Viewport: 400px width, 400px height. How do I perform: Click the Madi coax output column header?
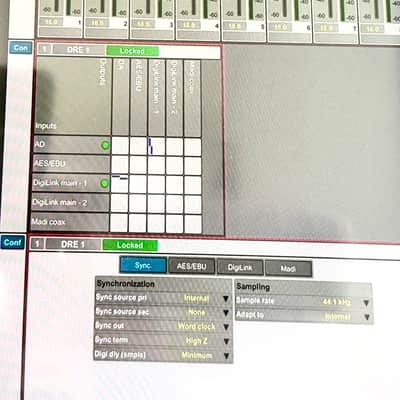coord(192,98)
